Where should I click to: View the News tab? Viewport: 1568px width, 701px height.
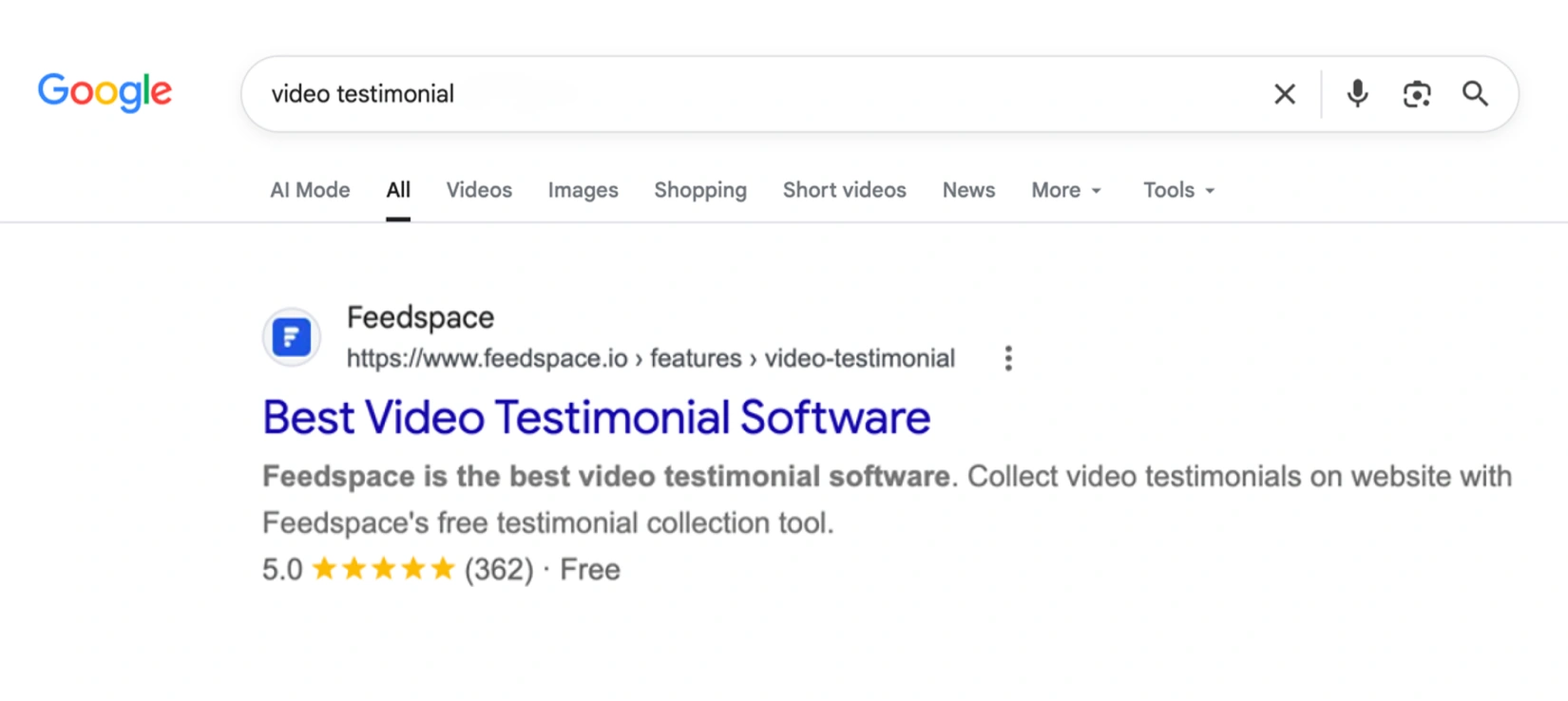click(968, 190)
